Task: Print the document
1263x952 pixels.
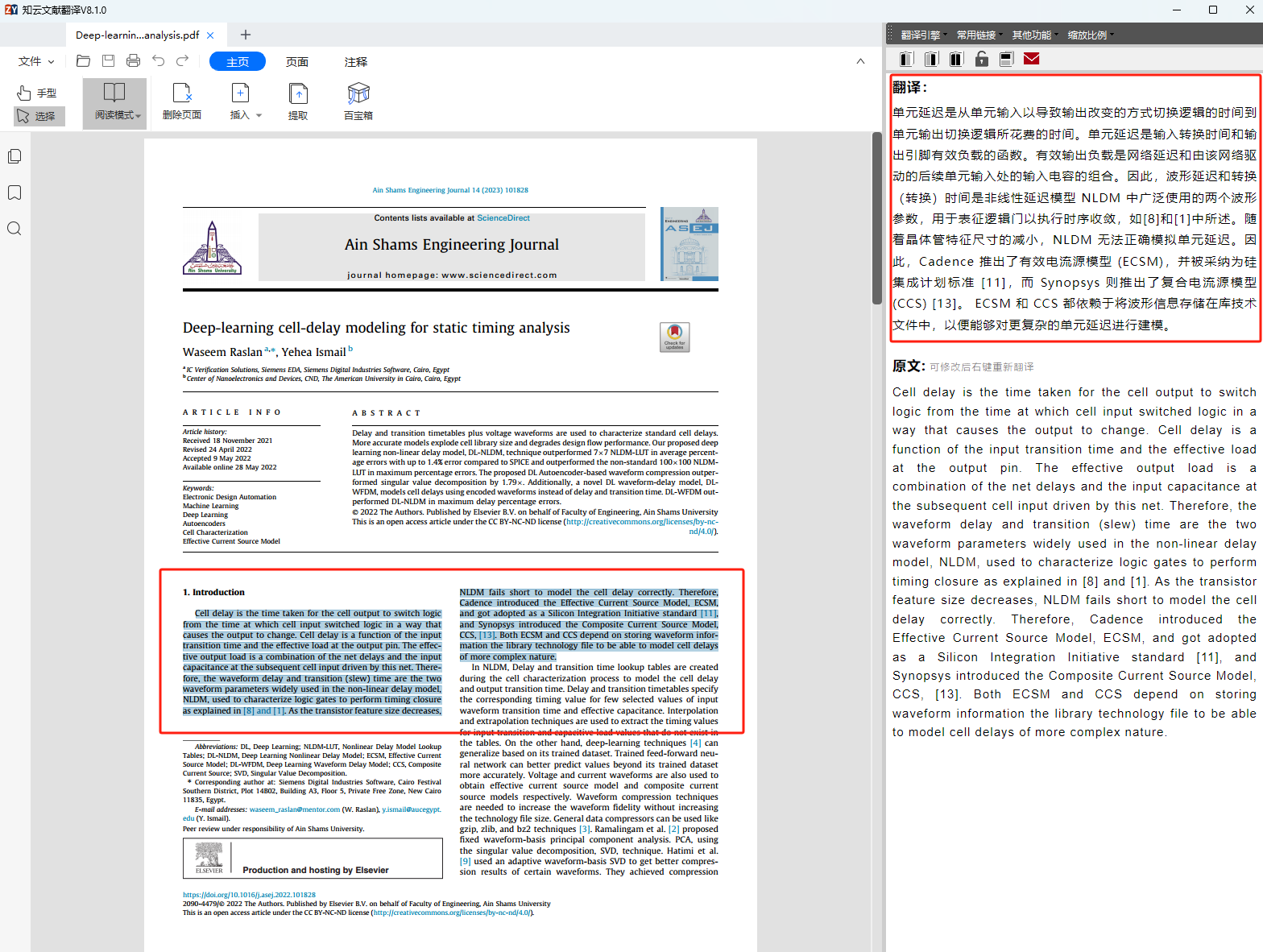Action: pos(134,60)
